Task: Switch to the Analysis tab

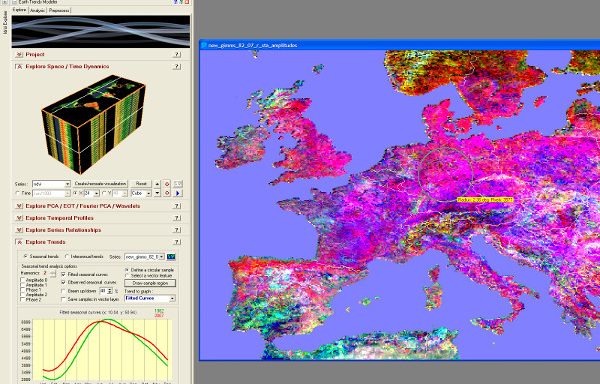Action: [x=38, y=10]
